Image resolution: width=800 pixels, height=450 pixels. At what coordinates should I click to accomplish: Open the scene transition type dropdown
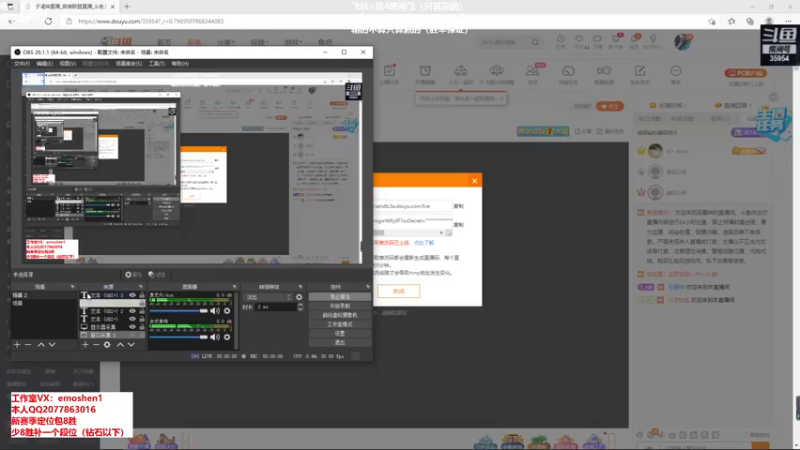pos(269,297)
